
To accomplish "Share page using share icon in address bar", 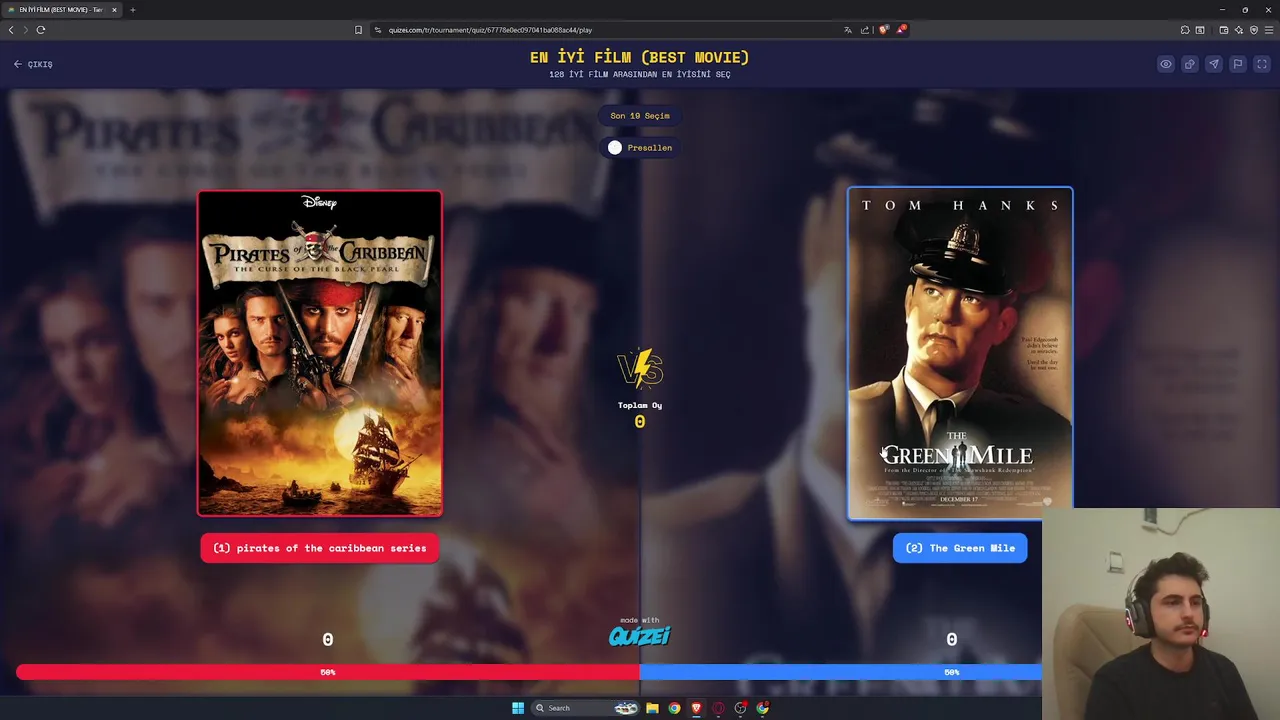I will coord(865,30).
